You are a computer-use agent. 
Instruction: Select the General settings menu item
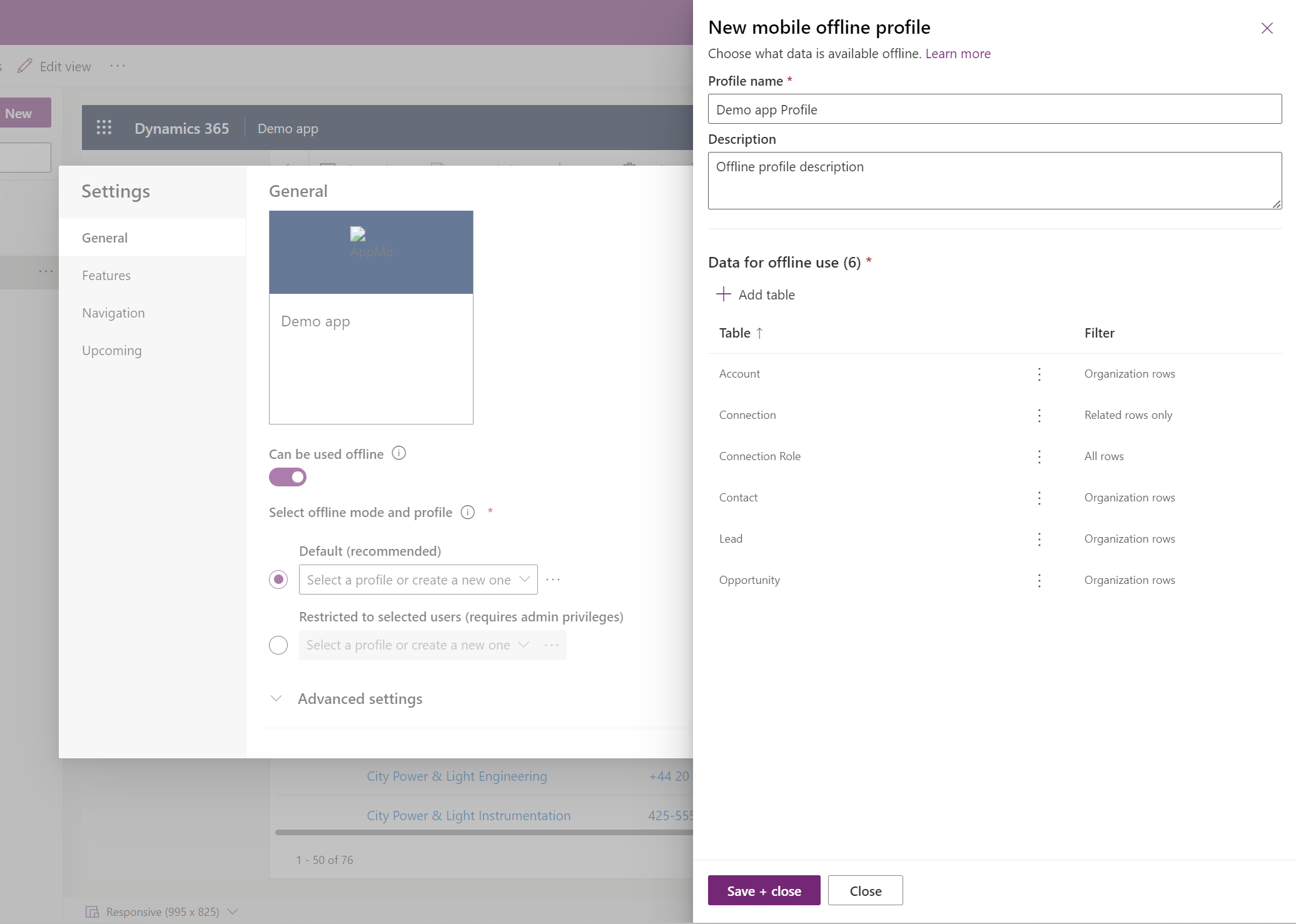[104, 237]
